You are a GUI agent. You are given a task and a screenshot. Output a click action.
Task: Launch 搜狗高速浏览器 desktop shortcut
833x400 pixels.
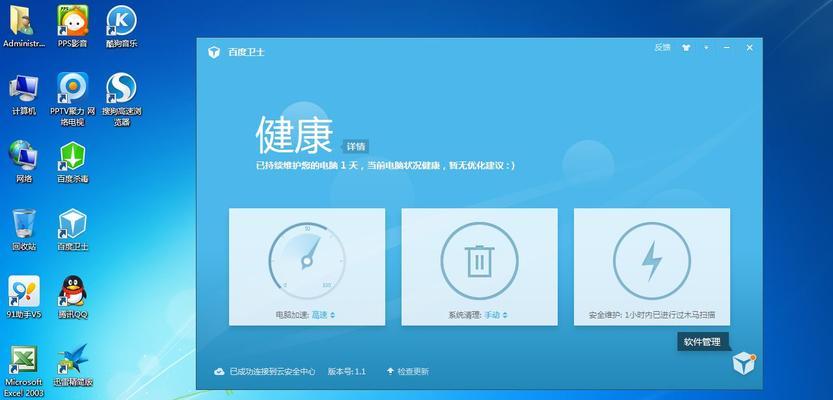pyautogui.click(x=122, y=99)
